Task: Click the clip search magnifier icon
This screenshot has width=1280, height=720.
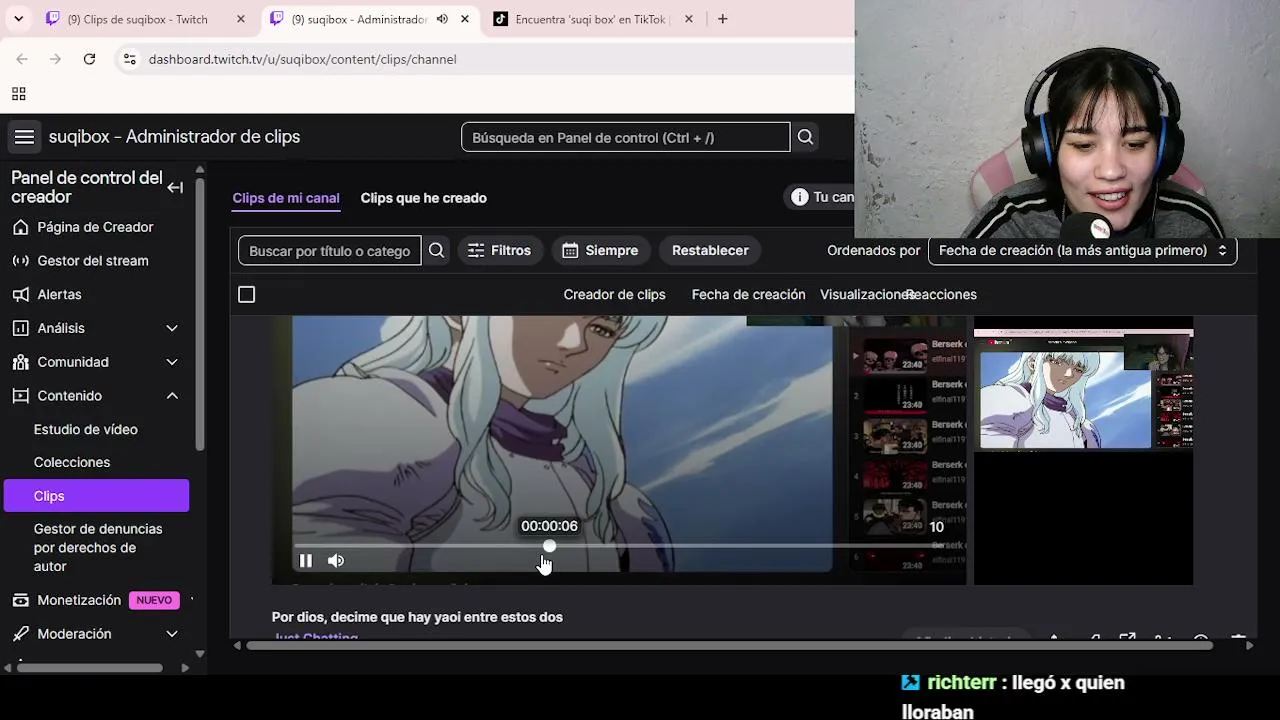Action: (x=436, y=250)
